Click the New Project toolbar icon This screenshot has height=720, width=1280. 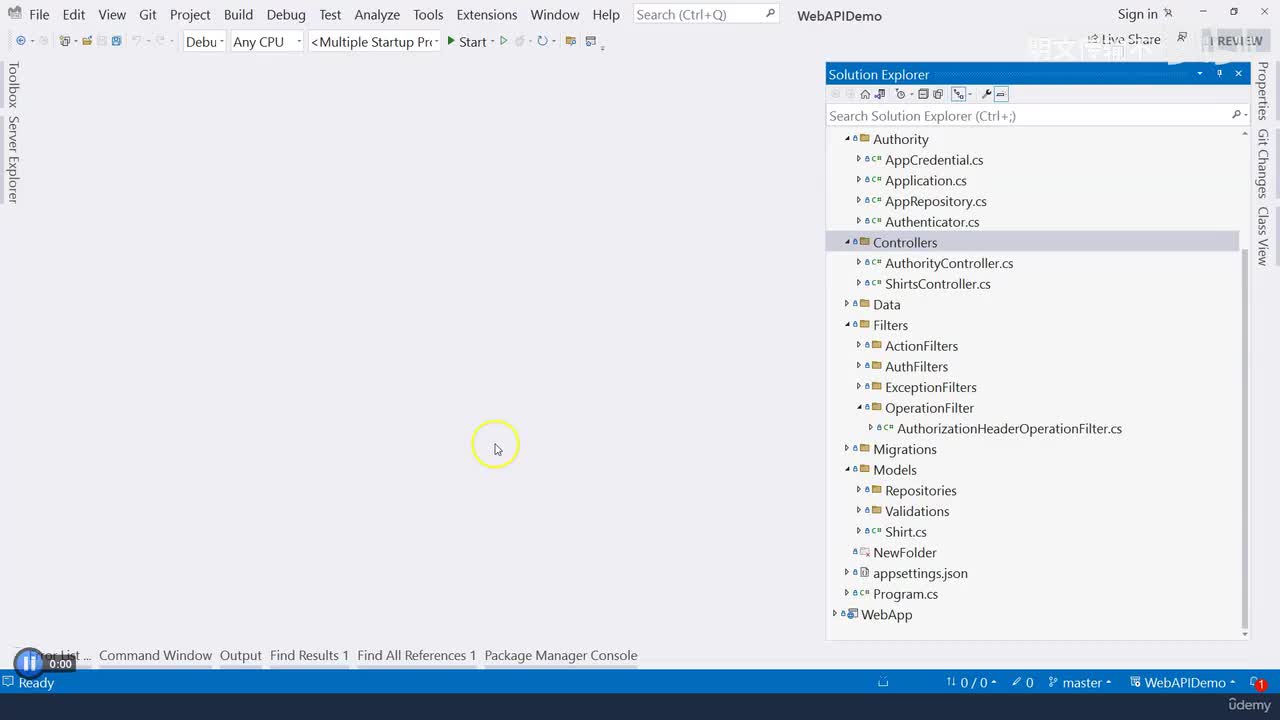(64, 41)
